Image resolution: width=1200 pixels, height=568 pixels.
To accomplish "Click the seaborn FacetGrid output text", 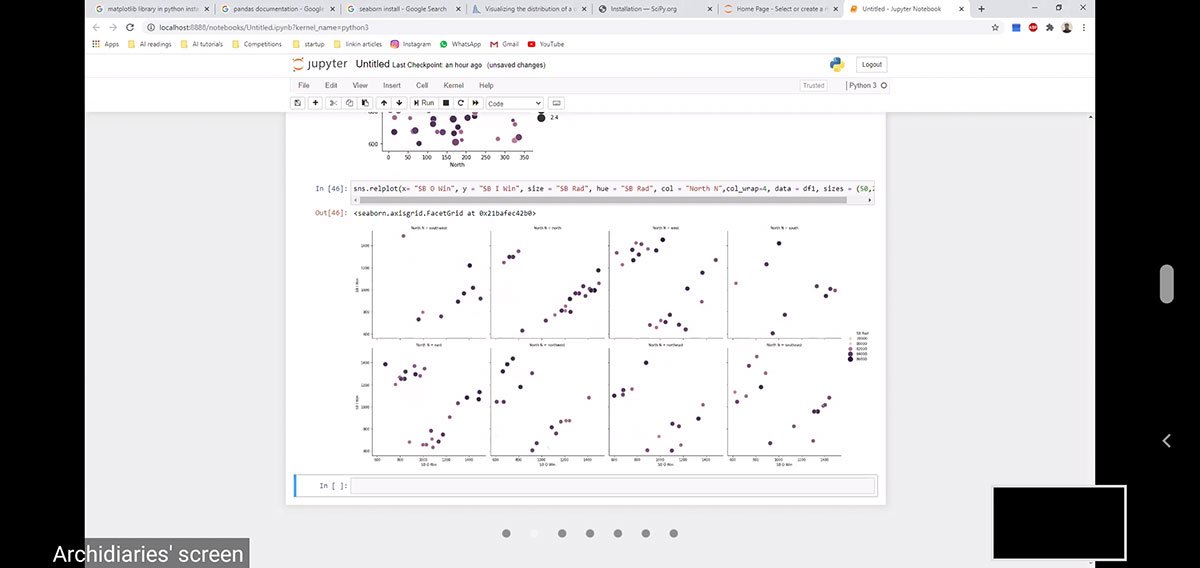I will pos(444,213).
